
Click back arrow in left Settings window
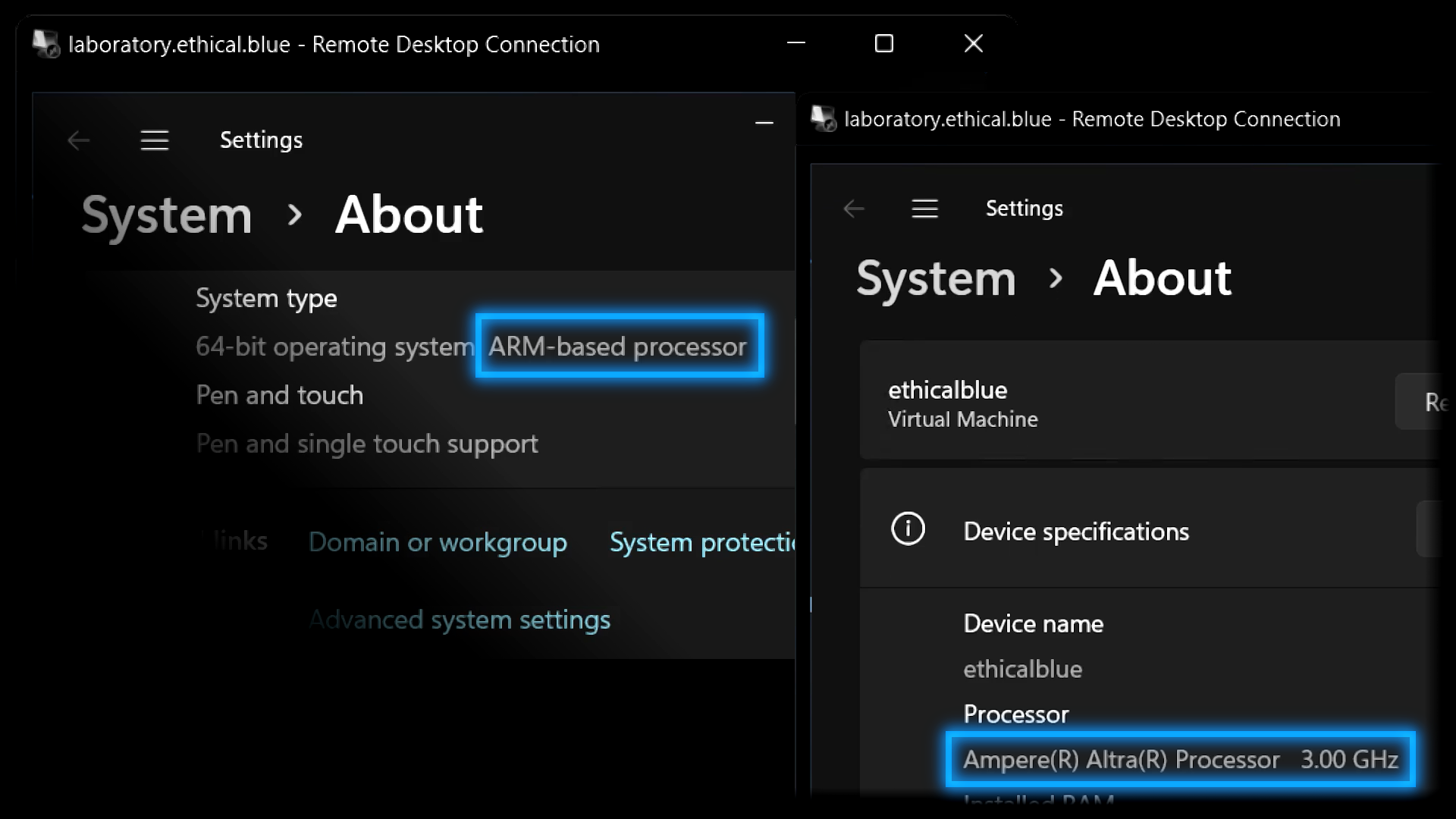click(79, 140)
